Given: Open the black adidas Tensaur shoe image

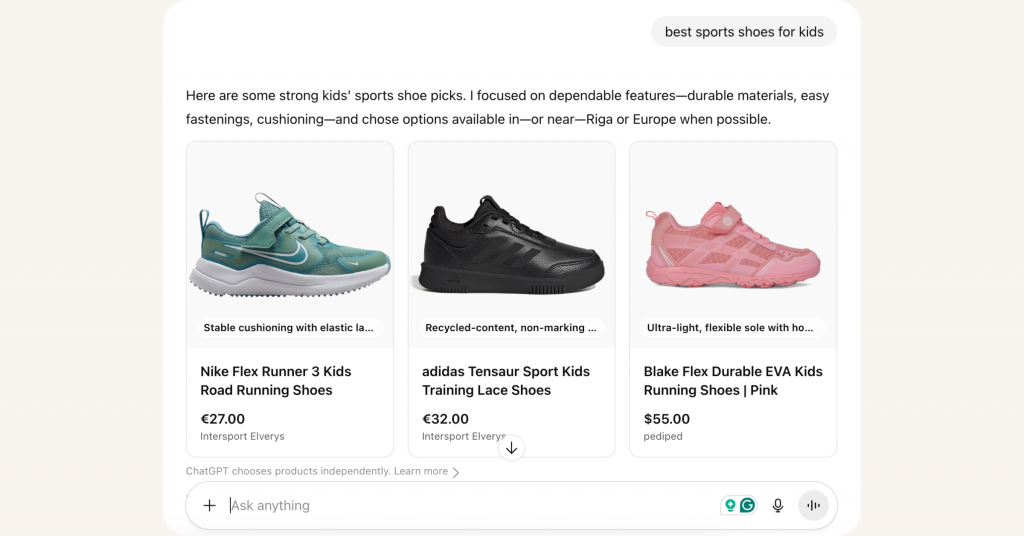Looking at the screenshot, I should (x=511, y=245).
